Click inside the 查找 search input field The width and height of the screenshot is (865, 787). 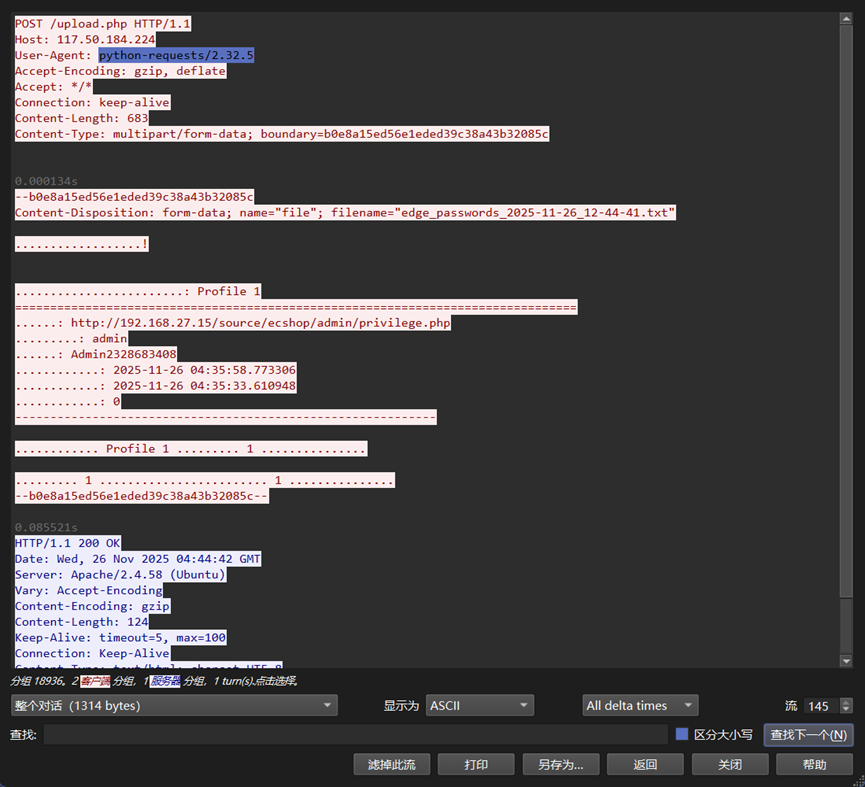pyautogui.click(x=350, y=734)
